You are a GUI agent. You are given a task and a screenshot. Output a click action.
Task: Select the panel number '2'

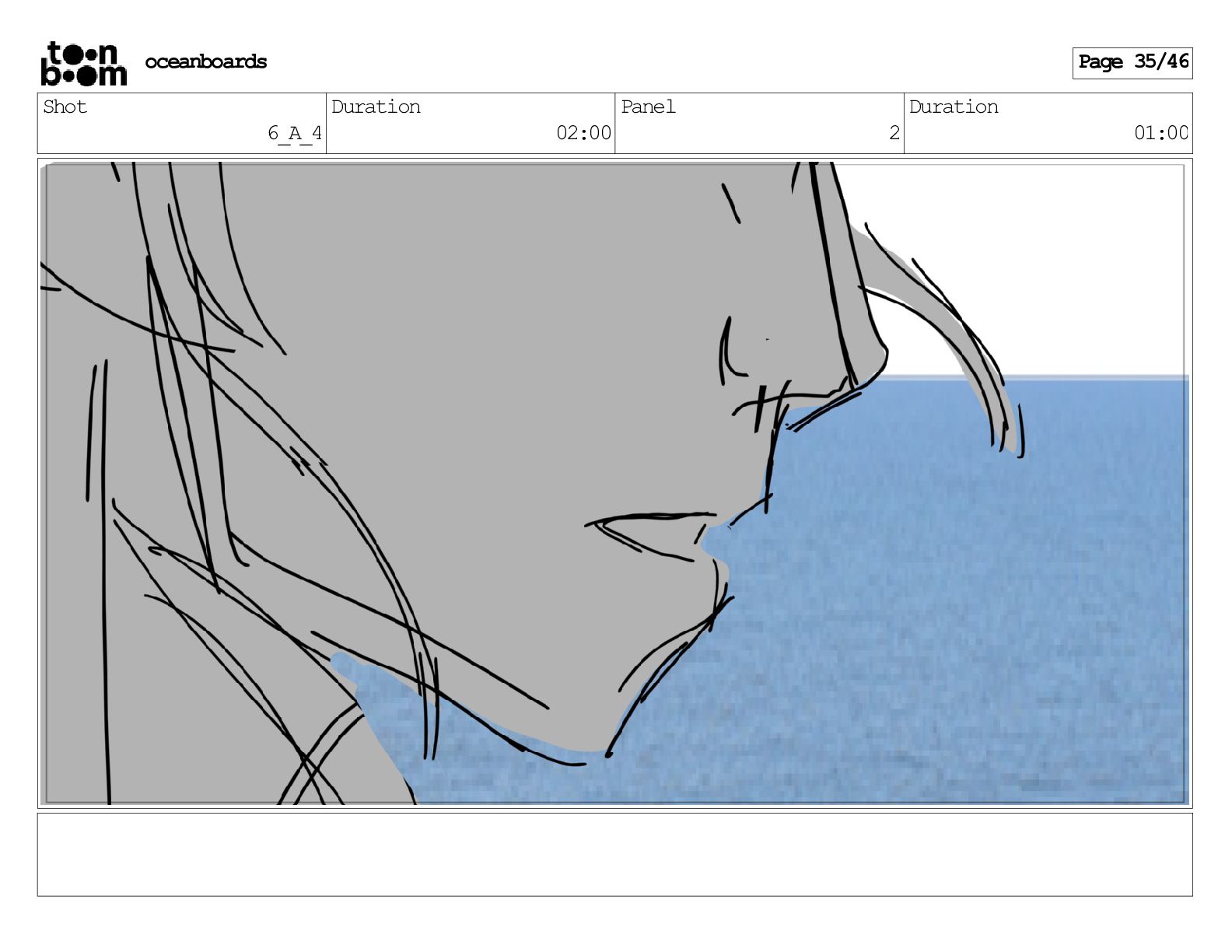pos(894,133)
